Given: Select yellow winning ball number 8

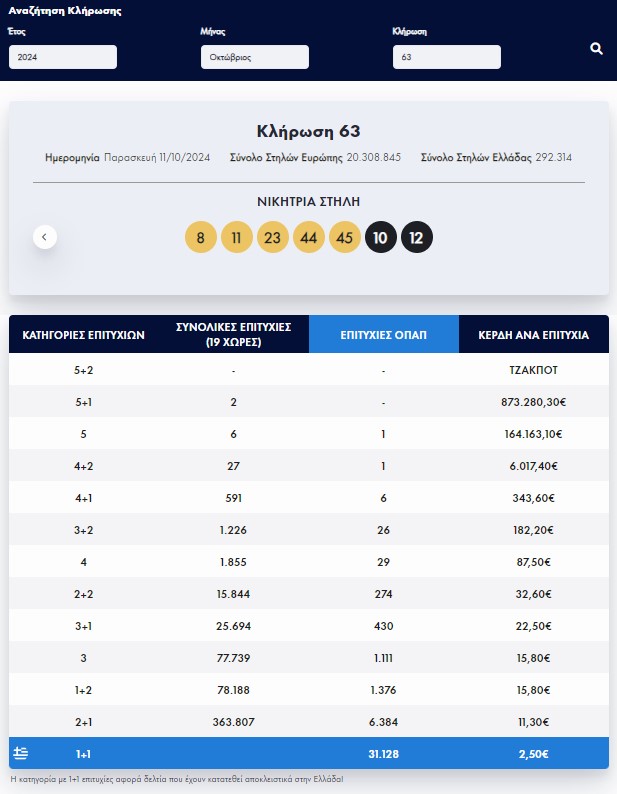Looking at the screenshot, I should 201,237.
